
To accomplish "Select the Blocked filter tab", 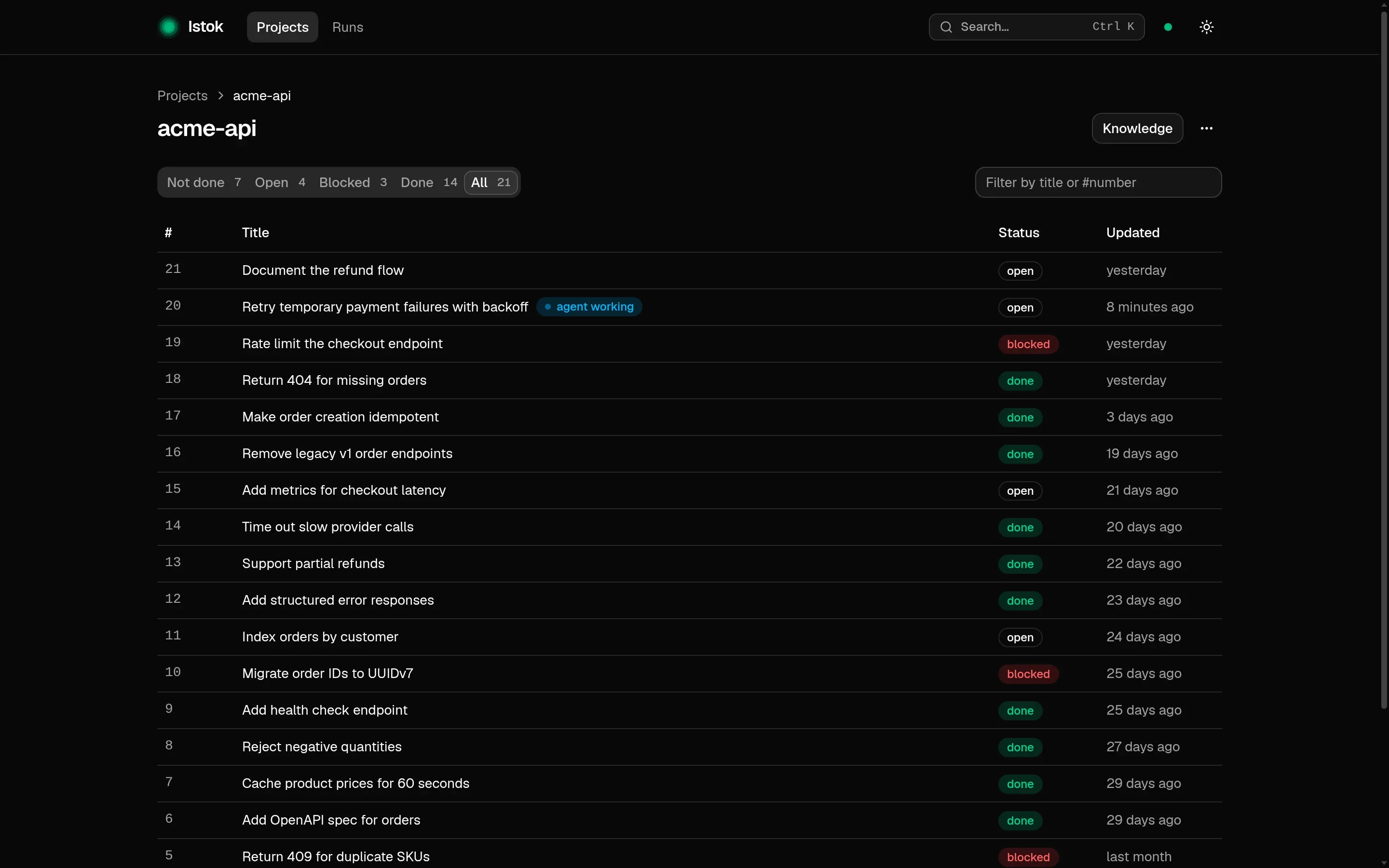I will 353,182.
